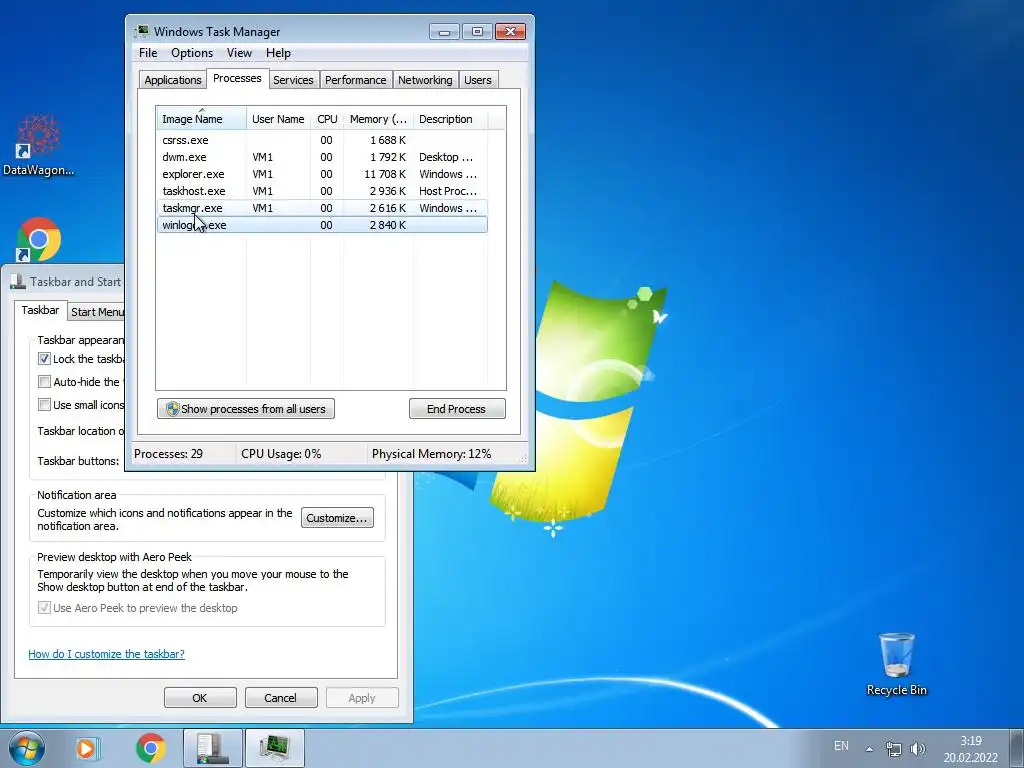Close the Windows Task Manager window
Image resolution: width=1024 pixels, height=768 pixels.
click(511, 31)
